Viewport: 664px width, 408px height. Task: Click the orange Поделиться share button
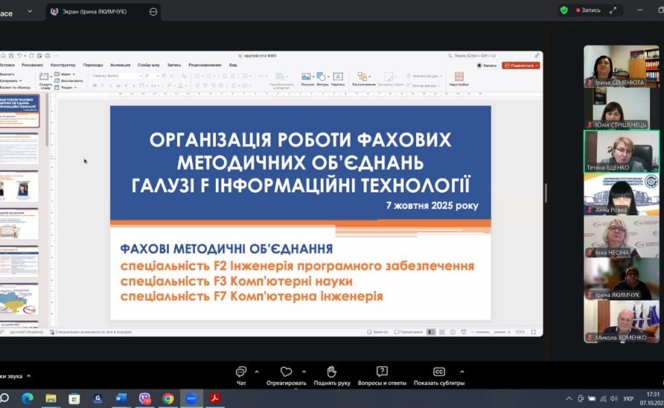point(521,66)
